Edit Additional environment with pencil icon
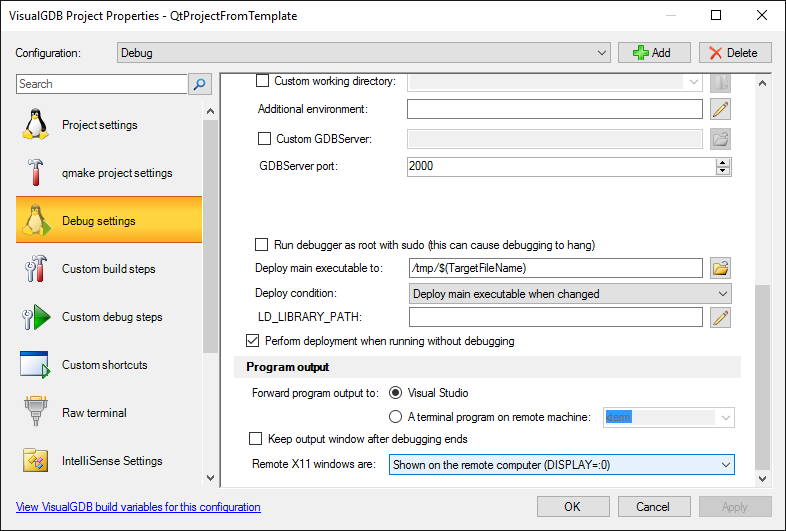Viewport: 786px width, 531px height. pos(720,109)
